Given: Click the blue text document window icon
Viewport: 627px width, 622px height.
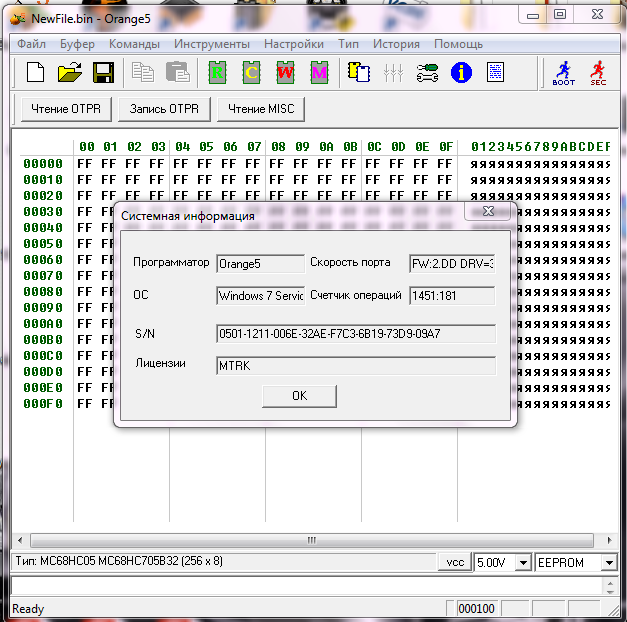Looking at the screenshot, I should [495, 73].
